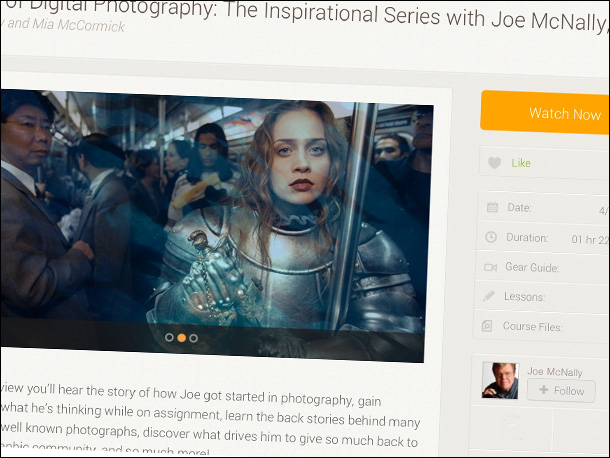Click the 'Course Files:' label text
Viewport: 610px width, 458px height.
533,326
